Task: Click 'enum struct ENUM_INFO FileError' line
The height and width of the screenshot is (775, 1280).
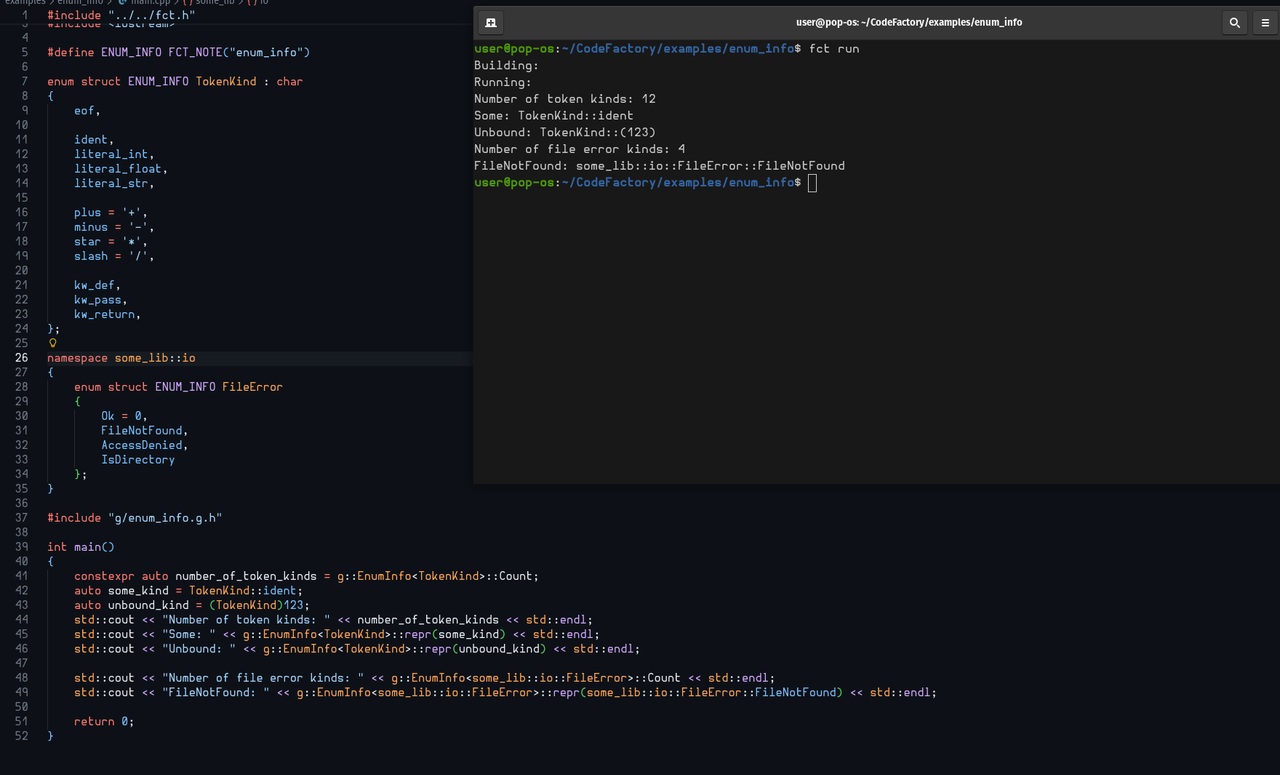Action: tap(178, 387)
